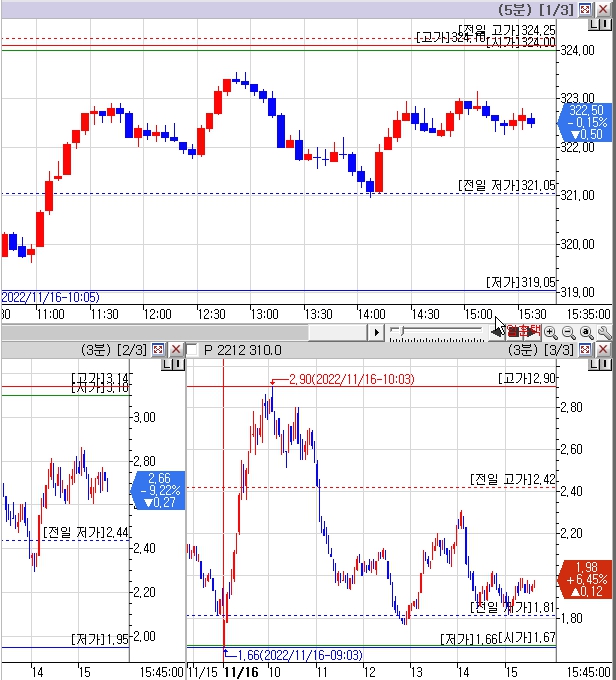
Task: Click the (5분) [1/3] pane title
Action: pos(536,10)
